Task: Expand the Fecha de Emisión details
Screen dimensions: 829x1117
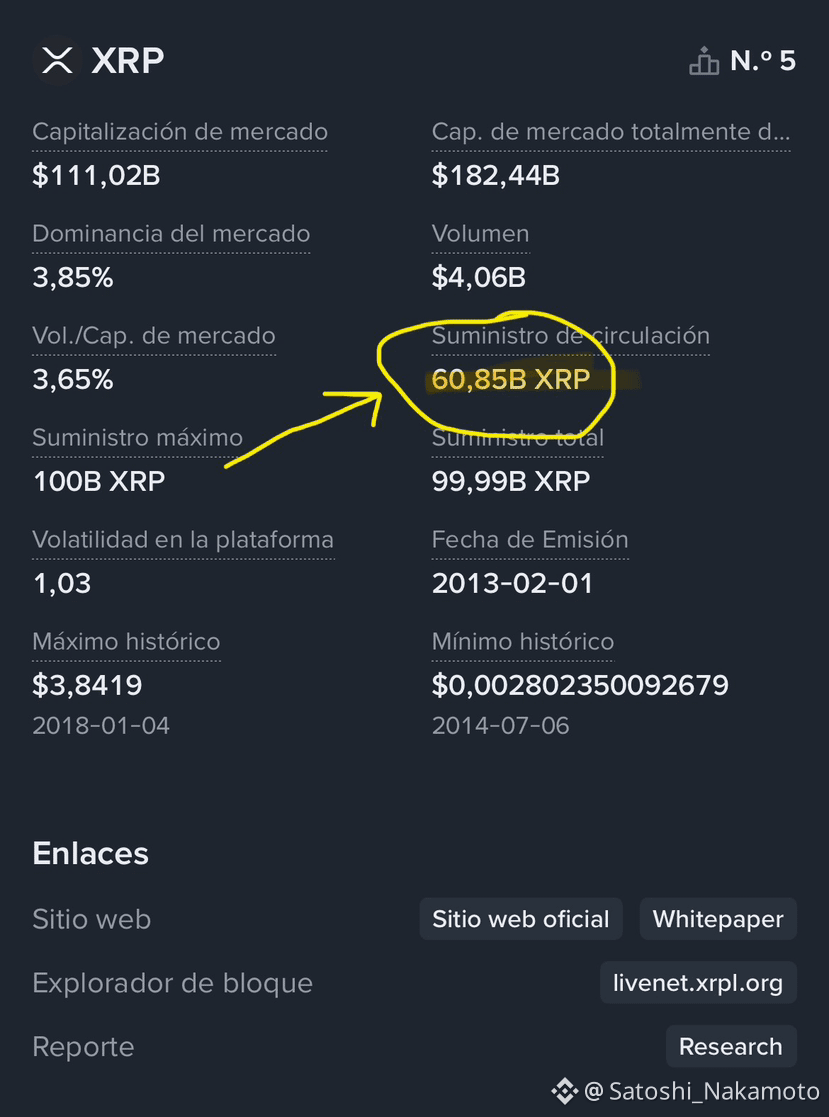Action: point(530,540)
